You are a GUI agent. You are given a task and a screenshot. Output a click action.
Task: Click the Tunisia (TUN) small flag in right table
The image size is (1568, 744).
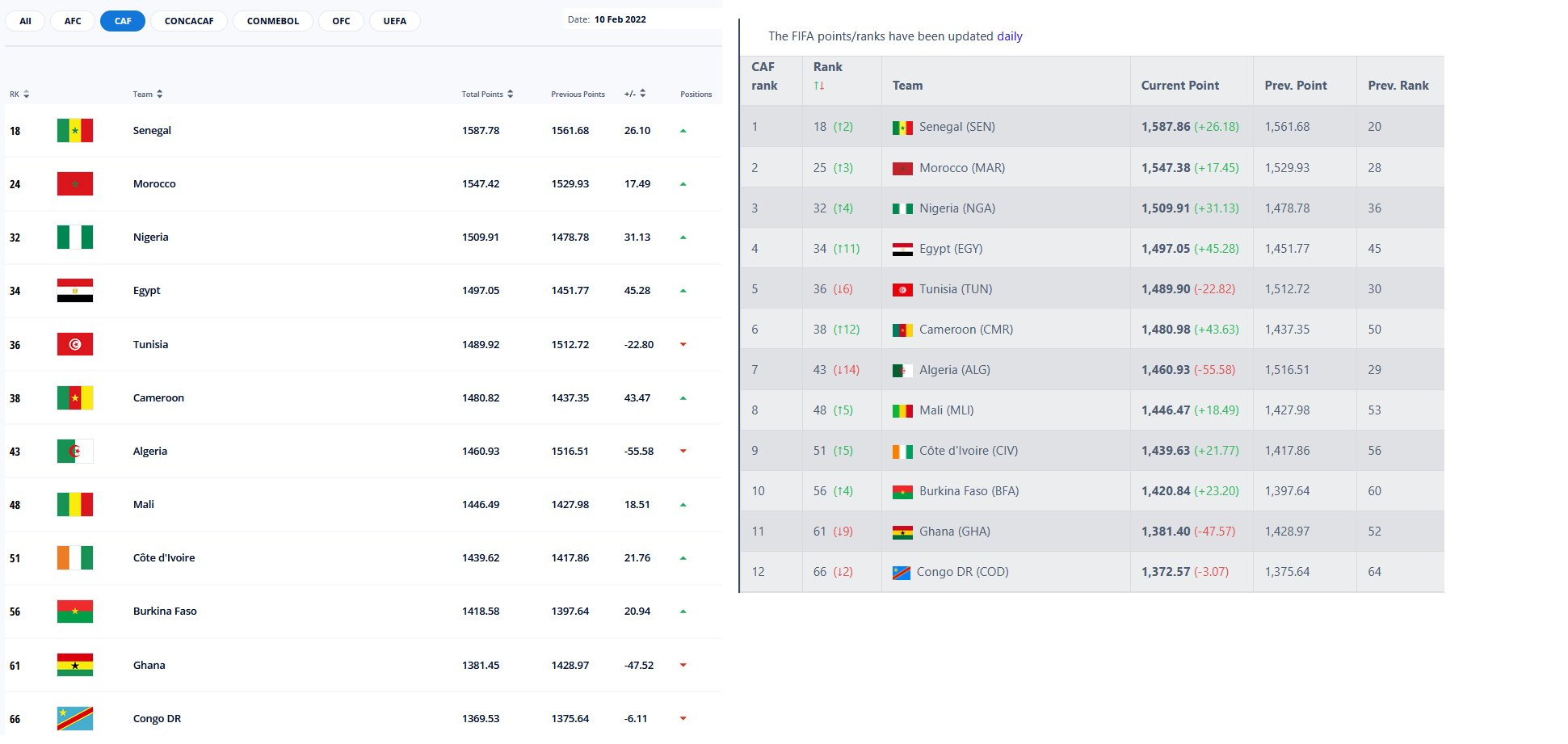[902, 289]
